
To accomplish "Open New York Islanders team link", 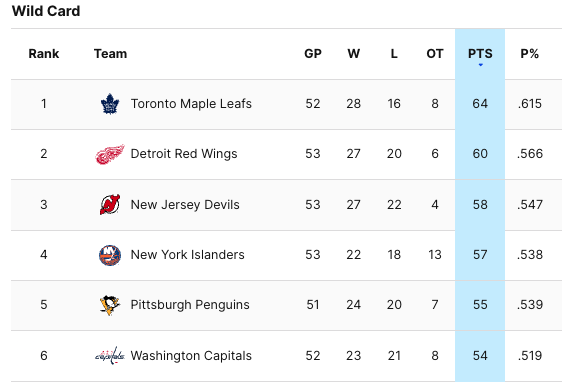I will [x=187, y=255].
